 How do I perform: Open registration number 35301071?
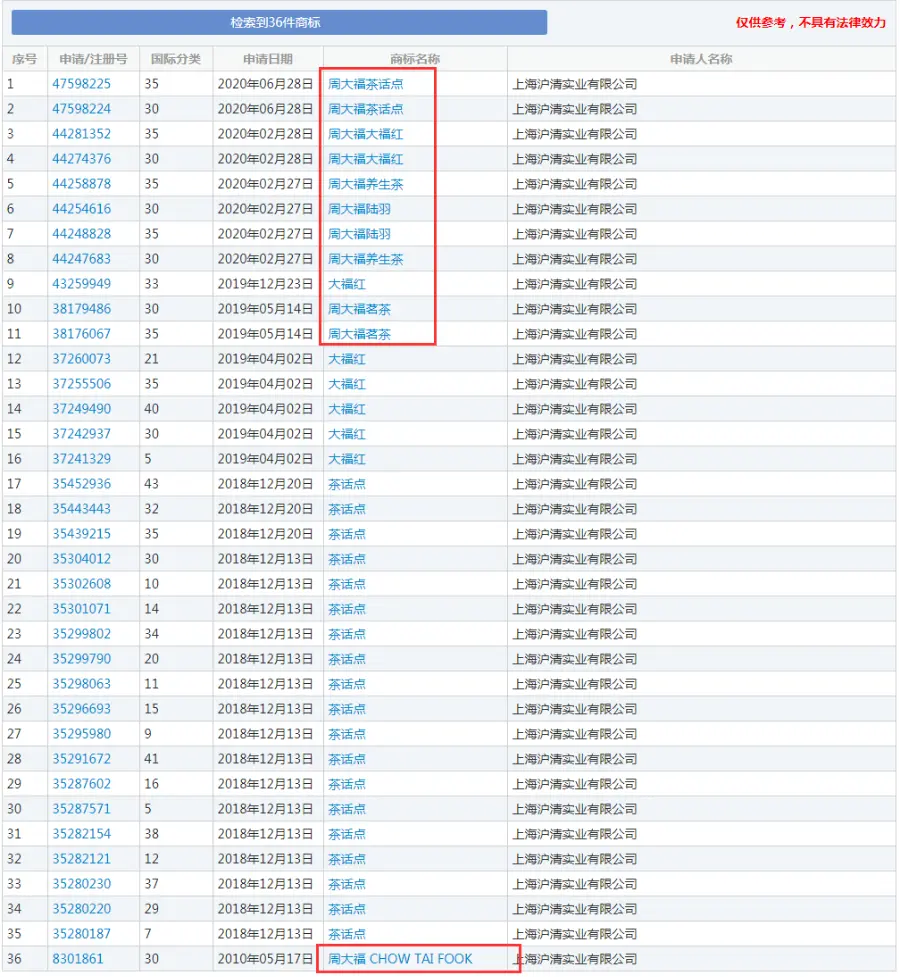tap(82, 609)
